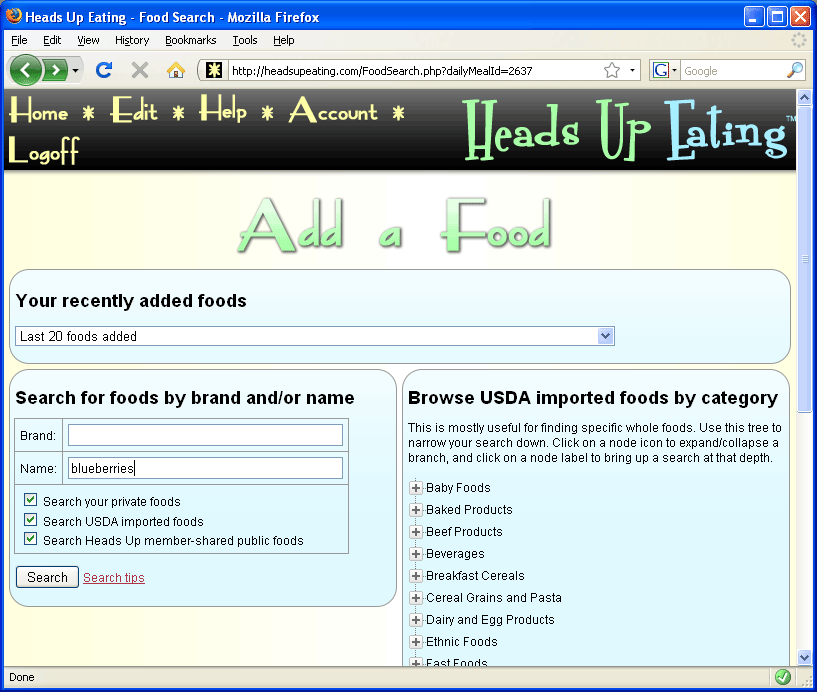Uncheck Search your private foods
The height and width of the screenshot is (692, 817).
30,500
